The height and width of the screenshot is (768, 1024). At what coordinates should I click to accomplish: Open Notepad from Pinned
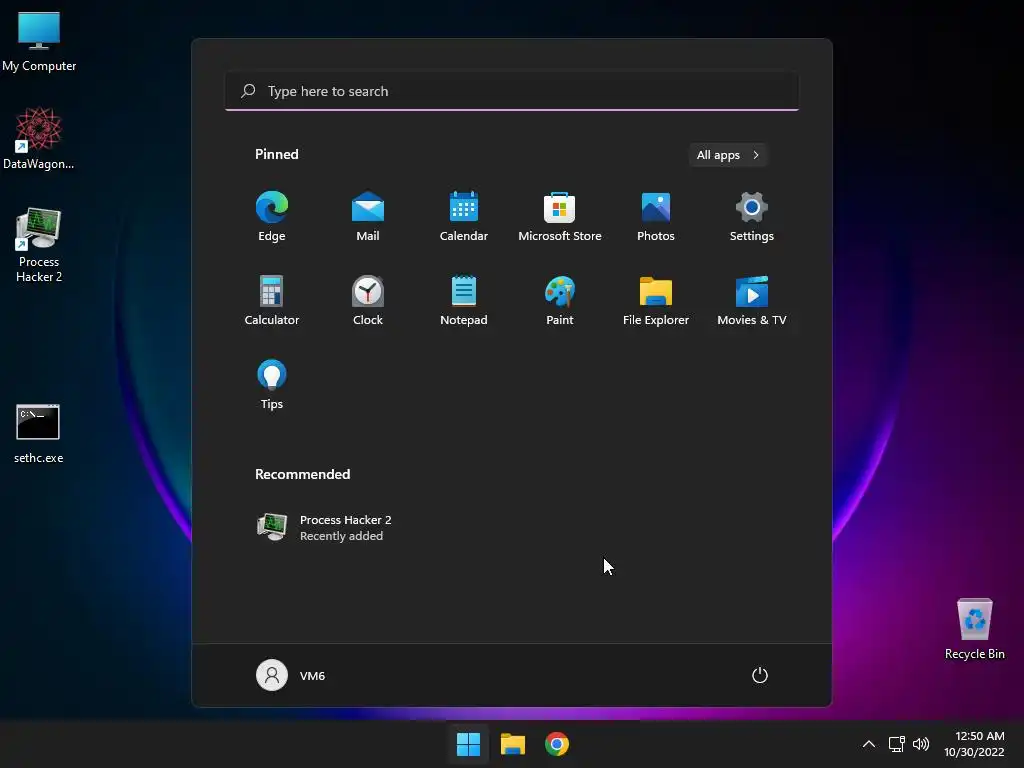click(464, 300)
